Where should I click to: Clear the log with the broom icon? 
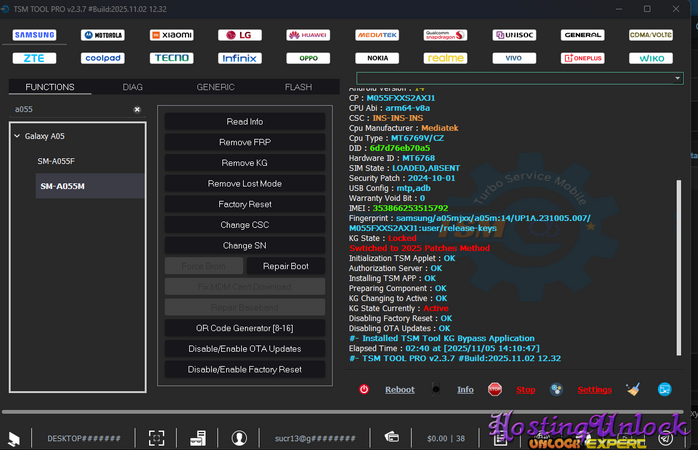pos(632,389)
